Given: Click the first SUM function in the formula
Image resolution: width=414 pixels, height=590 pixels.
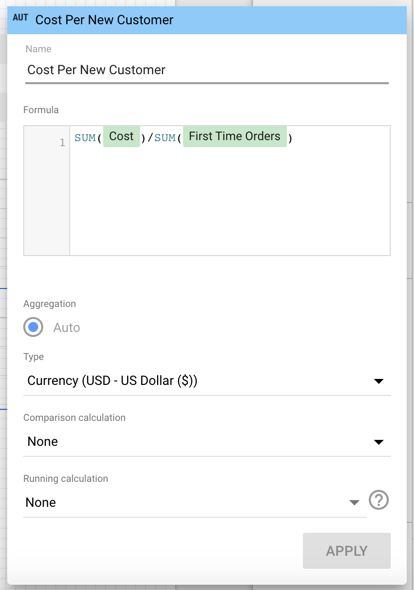Looking at the screenshot, I should 85,138.
